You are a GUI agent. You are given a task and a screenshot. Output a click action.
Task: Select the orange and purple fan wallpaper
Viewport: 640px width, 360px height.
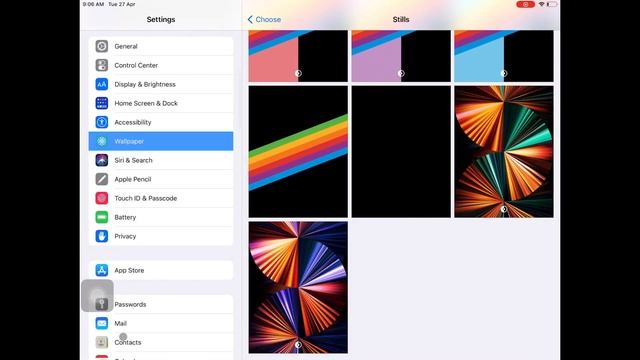click(x=298, y=287)
